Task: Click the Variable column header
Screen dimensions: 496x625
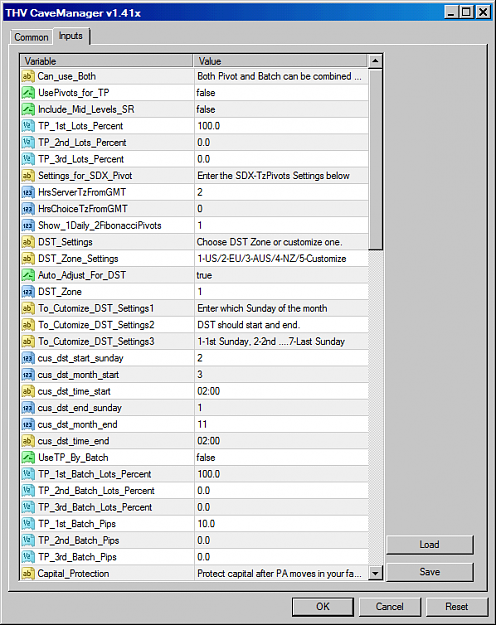Action: pyautogui.click(x=106, y=61)
